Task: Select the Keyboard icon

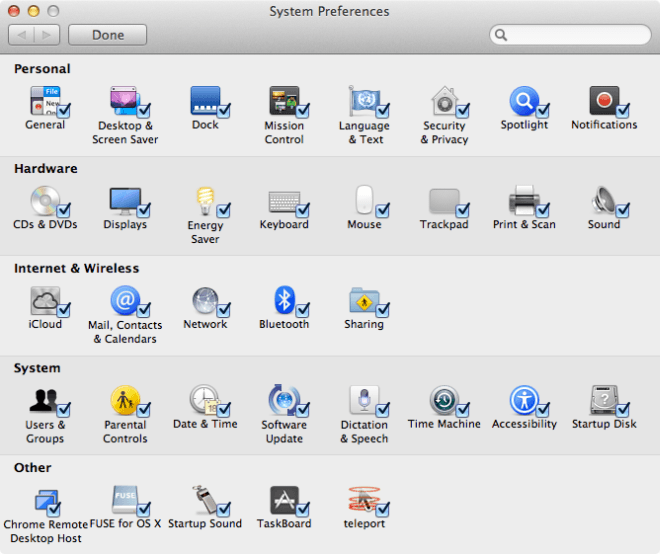Action: click(x=284, y=201)
